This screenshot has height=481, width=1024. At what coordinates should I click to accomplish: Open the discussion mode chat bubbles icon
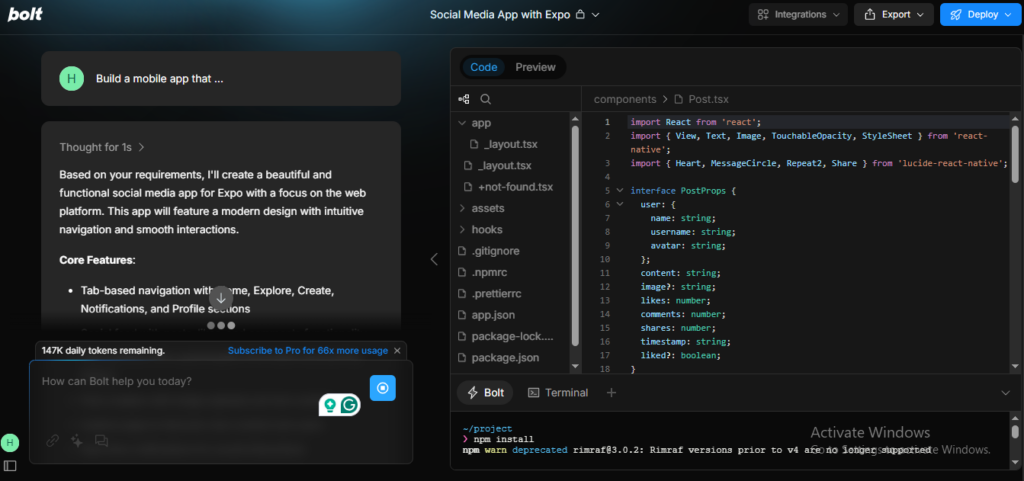(x=101, y=440)
